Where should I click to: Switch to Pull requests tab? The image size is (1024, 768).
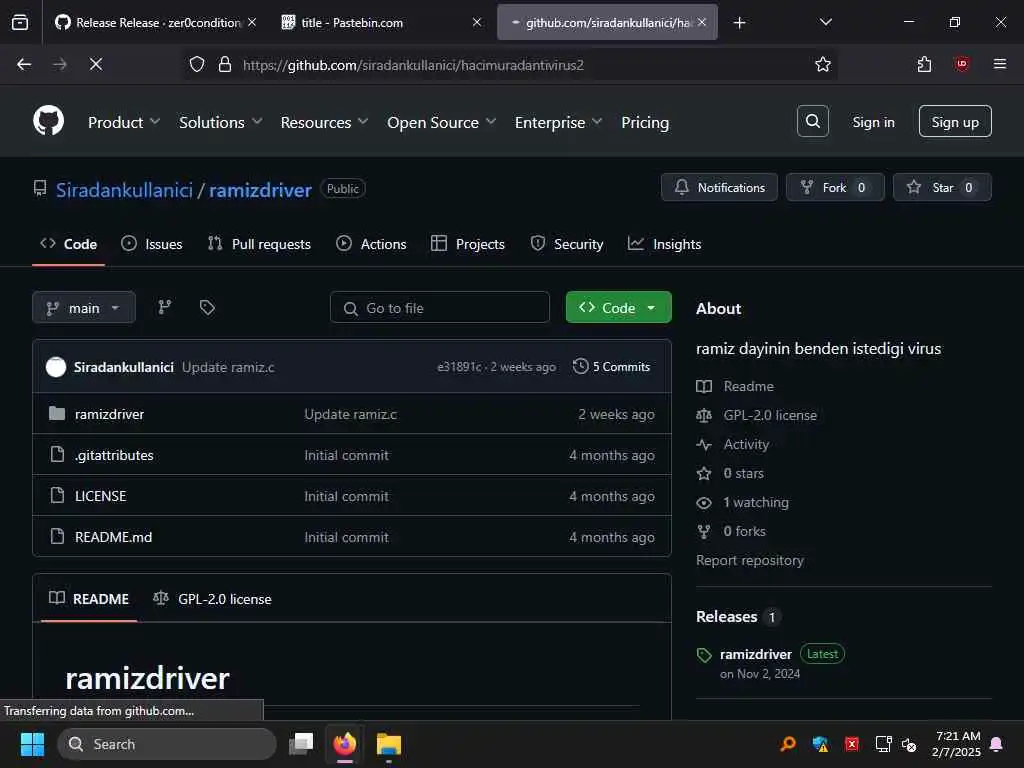[x=259, y=244]
